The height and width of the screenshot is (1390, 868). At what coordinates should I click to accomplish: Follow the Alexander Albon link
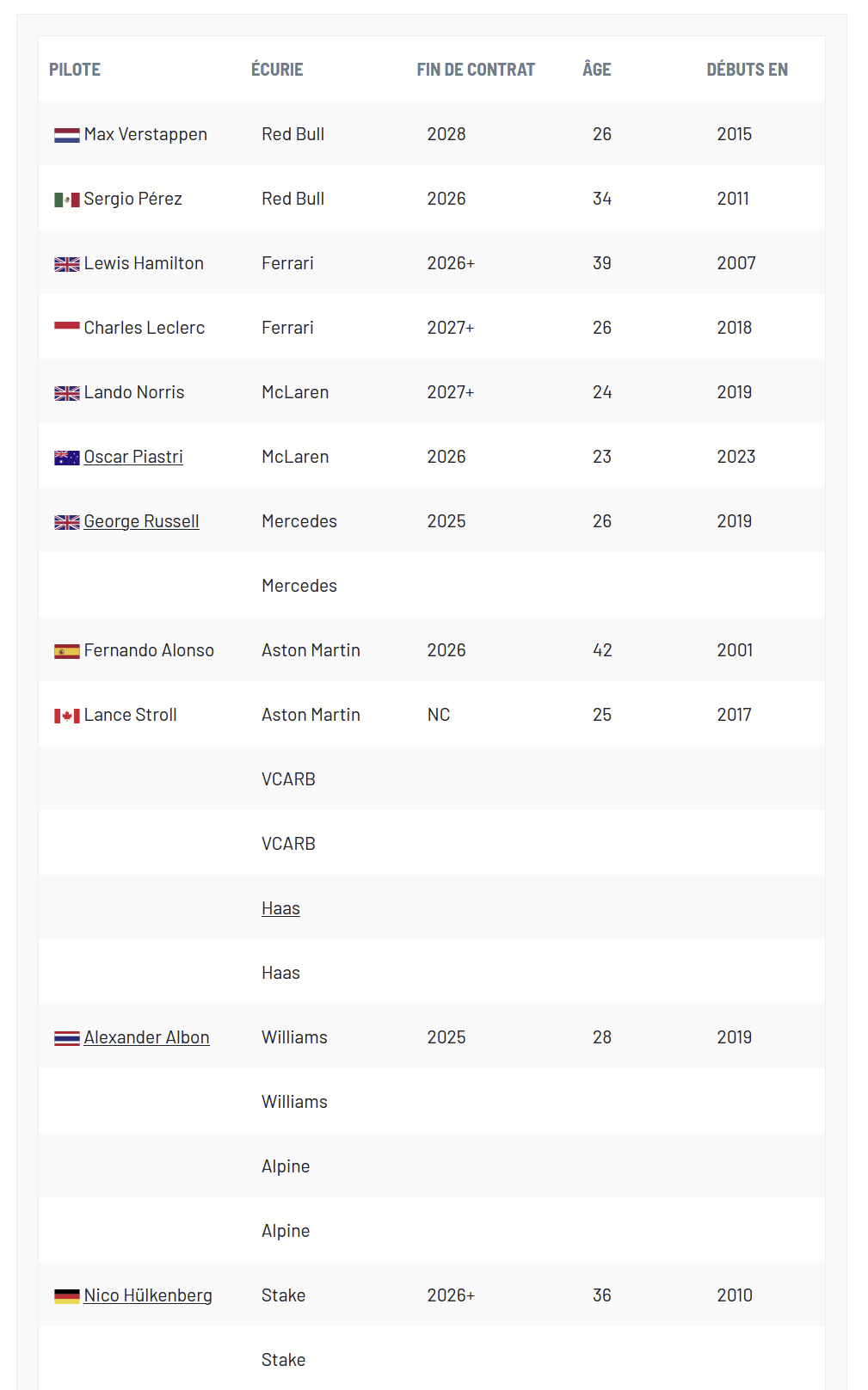(x=146, y=1037)
